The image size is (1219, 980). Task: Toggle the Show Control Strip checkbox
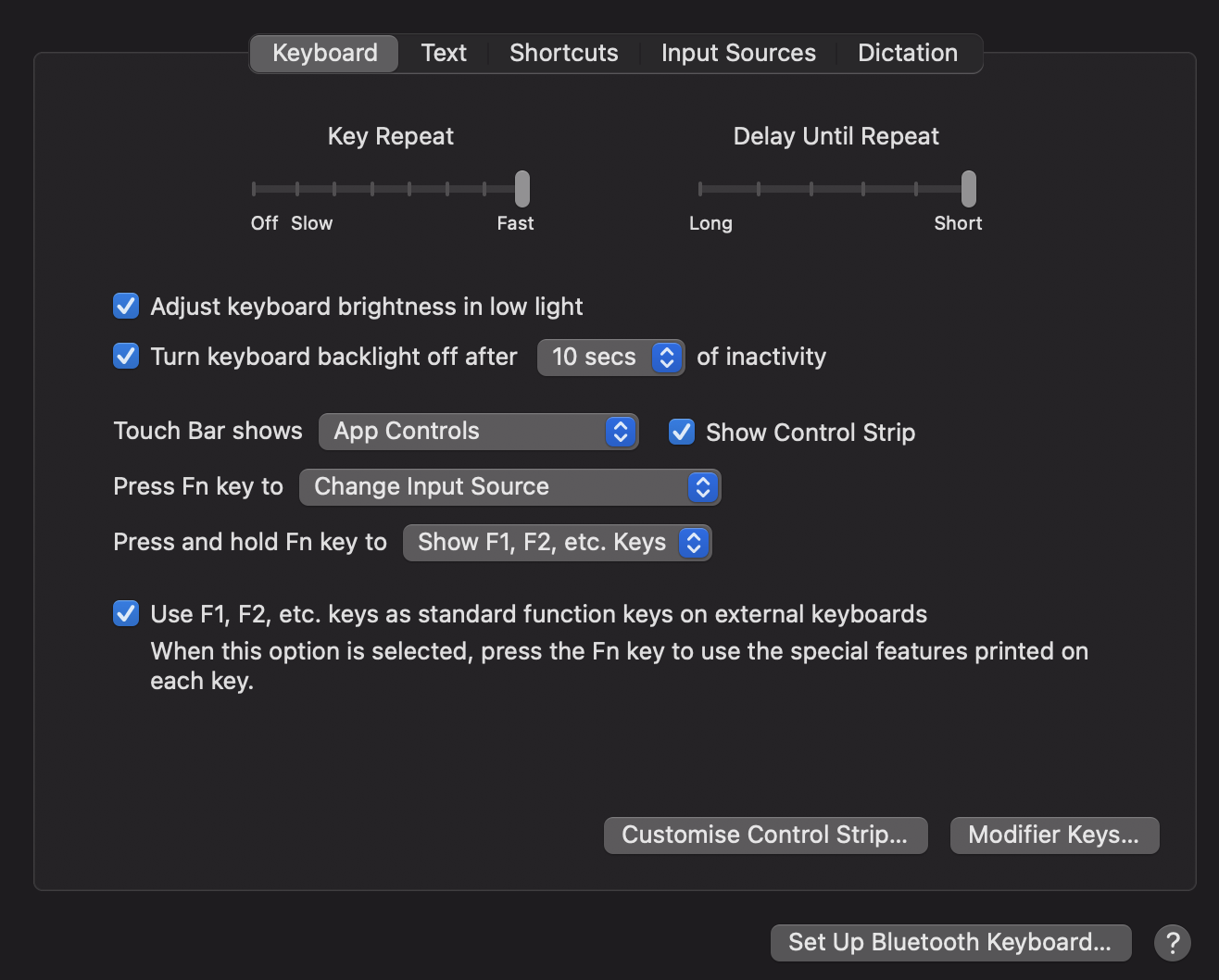pos(682,432)
